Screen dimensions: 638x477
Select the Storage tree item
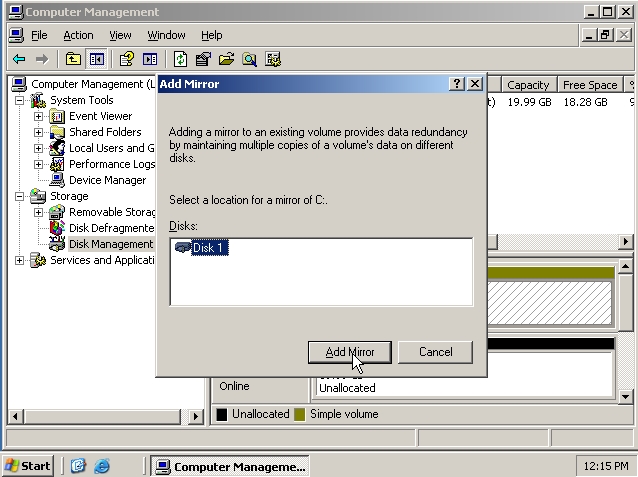[69, 196]
